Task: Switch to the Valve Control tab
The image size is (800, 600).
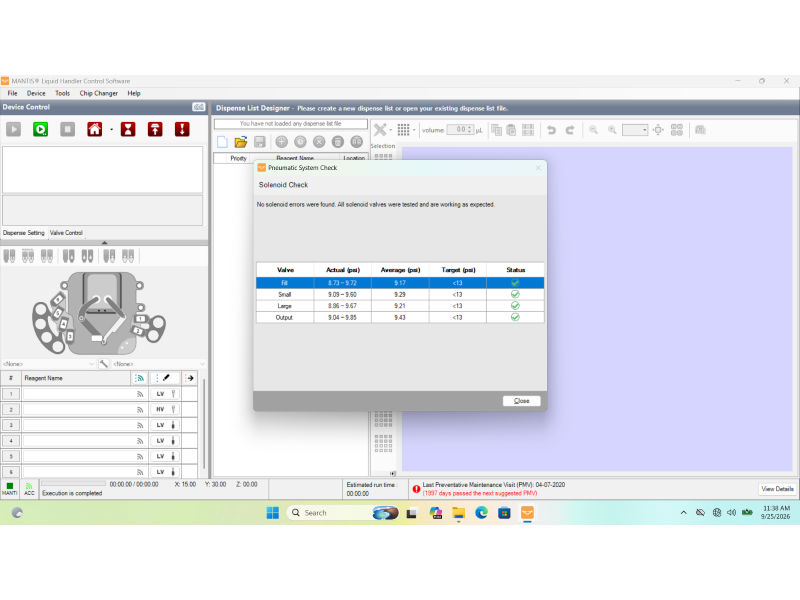Action: pos(66,233)
